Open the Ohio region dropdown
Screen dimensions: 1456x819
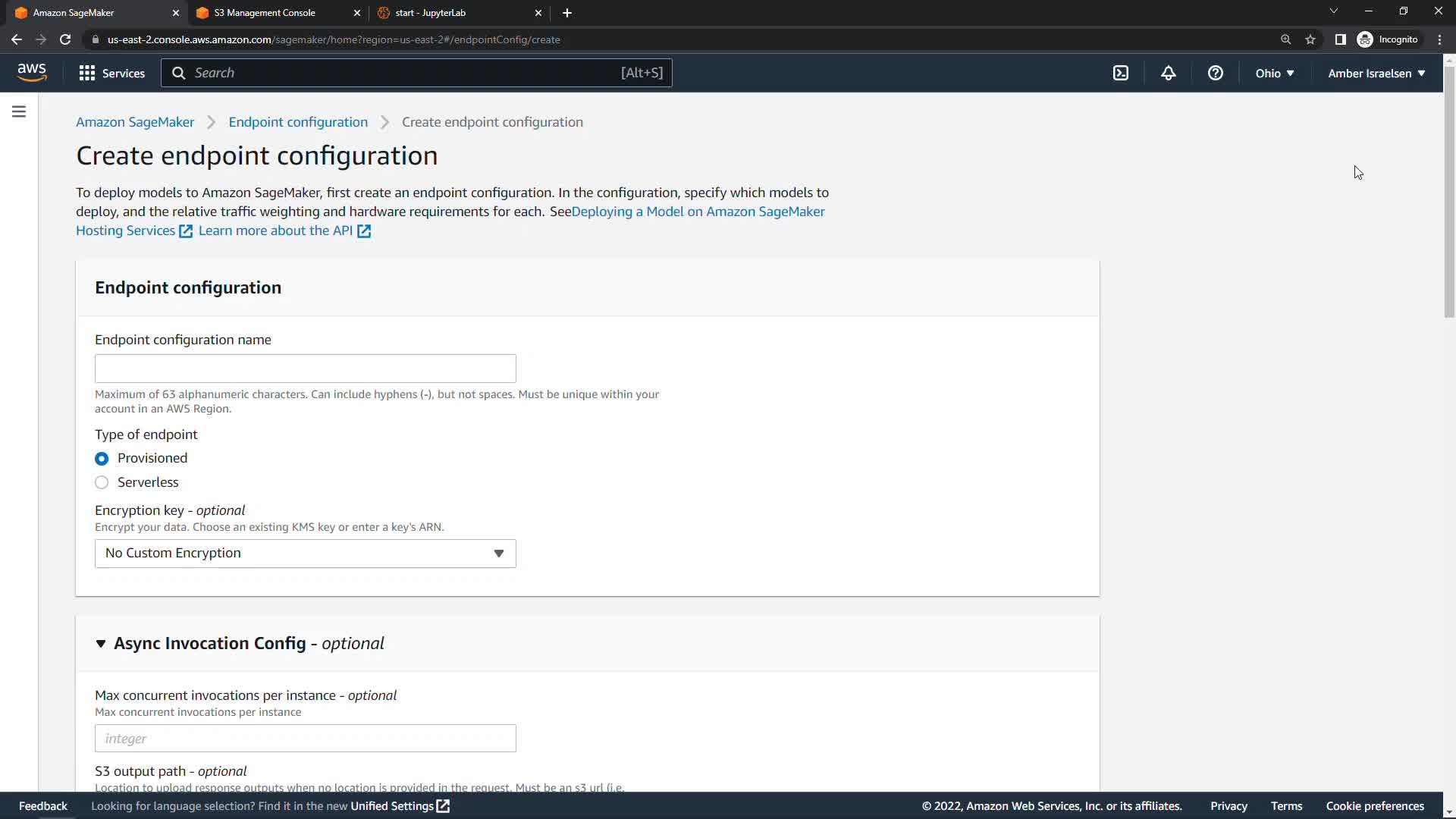tap(1274, 73)
